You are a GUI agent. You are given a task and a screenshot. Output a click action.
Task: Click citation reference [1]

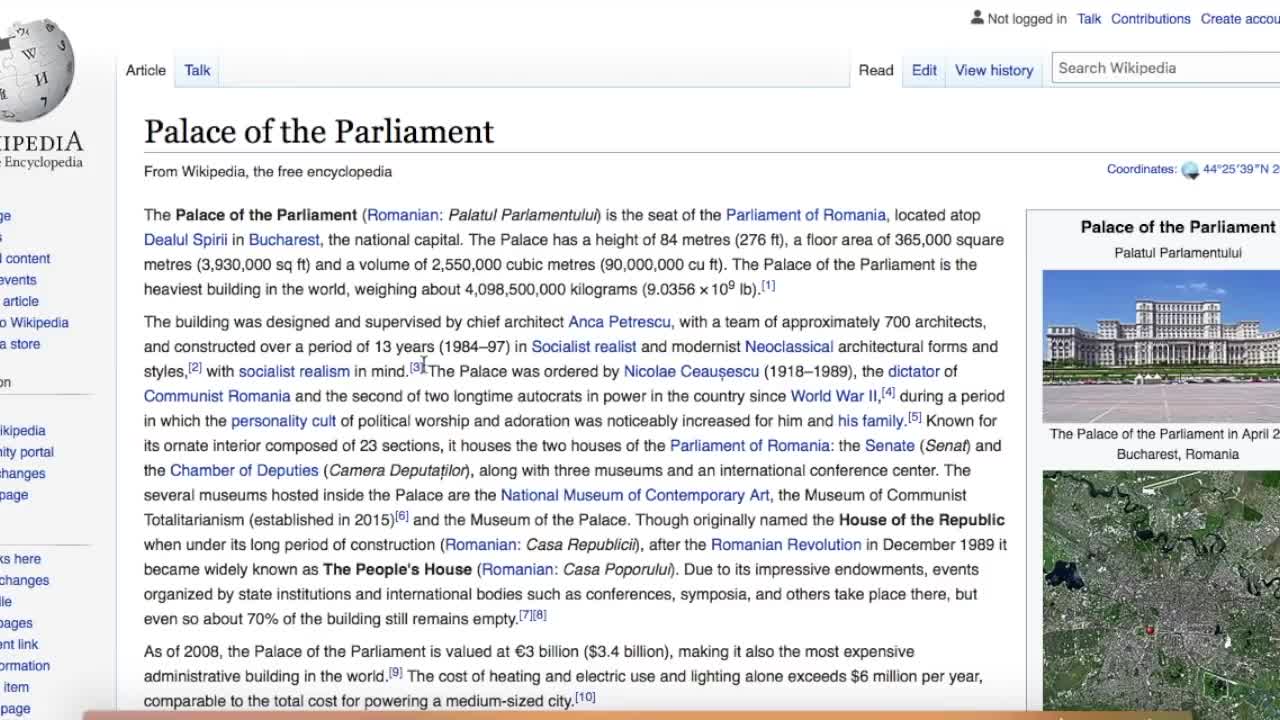tap(768, 286)
